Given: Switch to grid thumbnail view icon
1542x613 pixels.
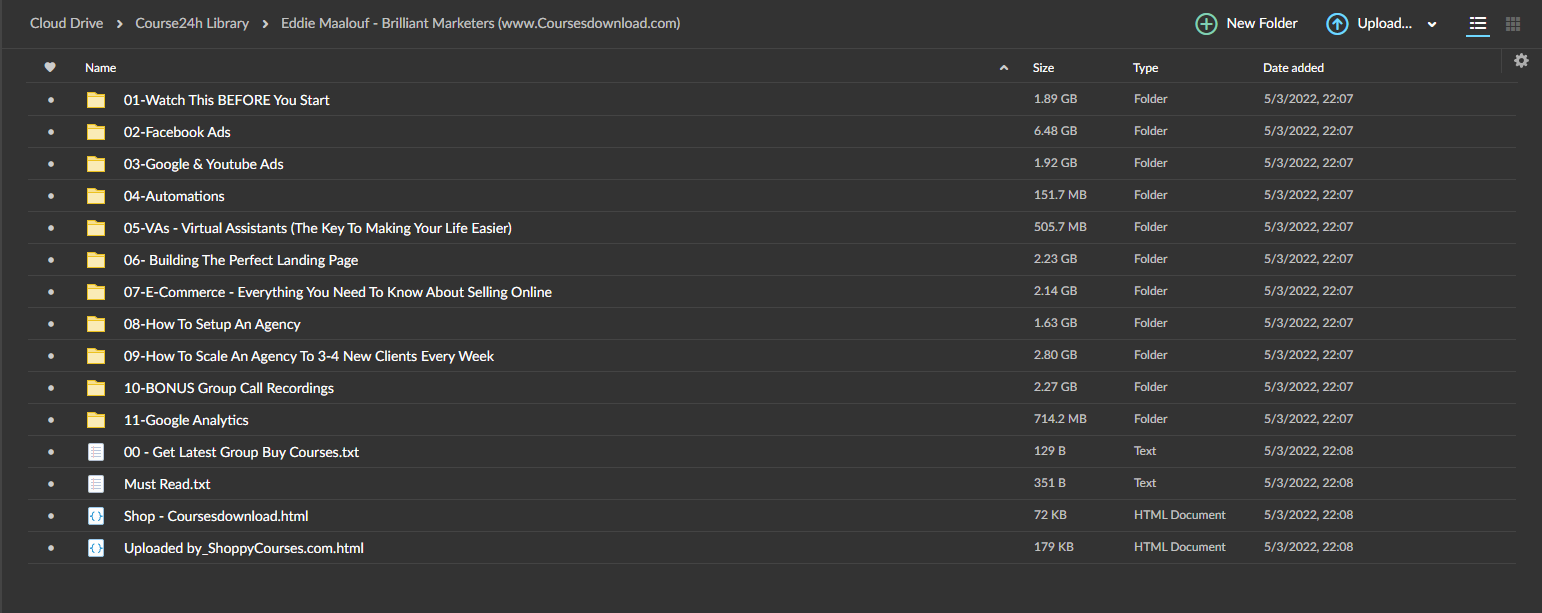Looking at the screenshot, I should [x=1513, y=24].
